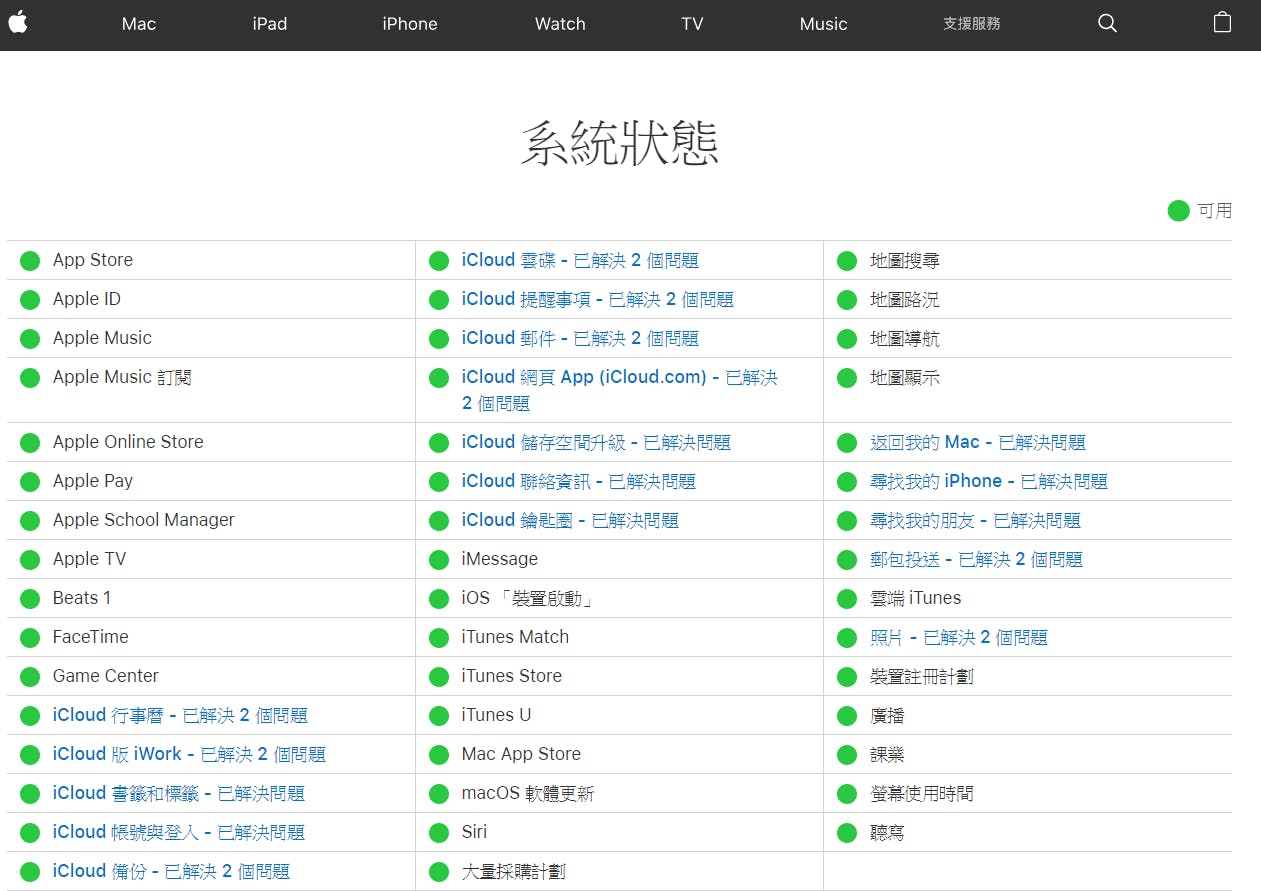Click the iOS 「裝置啟動」 entry
Image resolution: width=1261 pixels, height=891 pixels.
pos(528,598)
